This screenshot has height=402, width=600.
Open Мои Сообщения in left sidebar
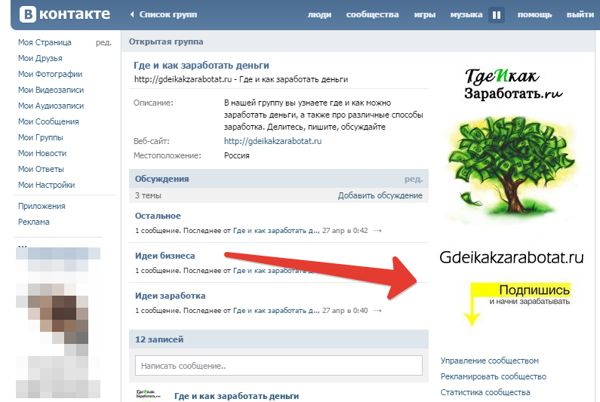49,122
